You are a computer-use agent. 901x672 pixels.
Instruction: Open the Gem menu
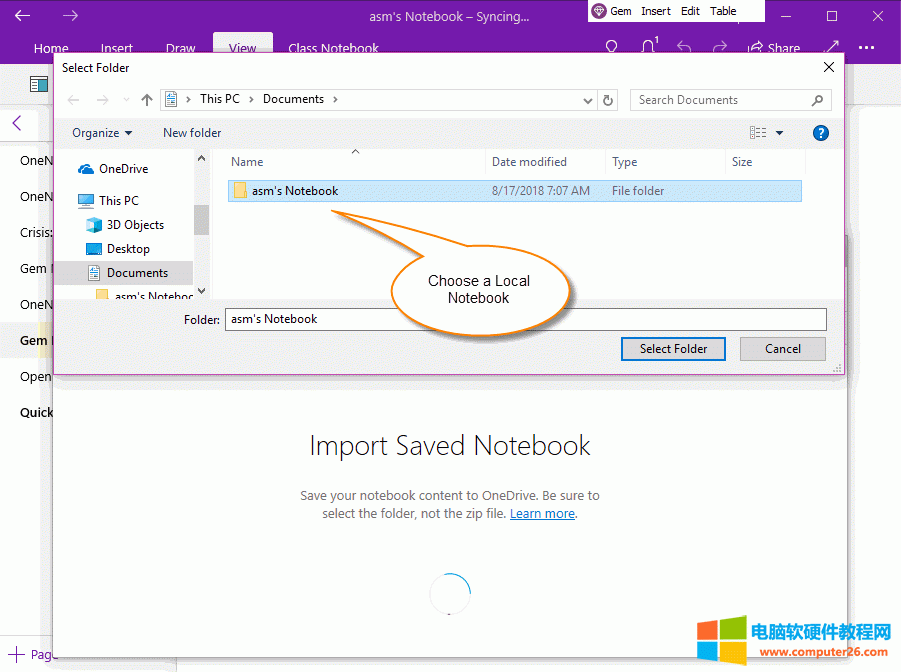point(620,10)
